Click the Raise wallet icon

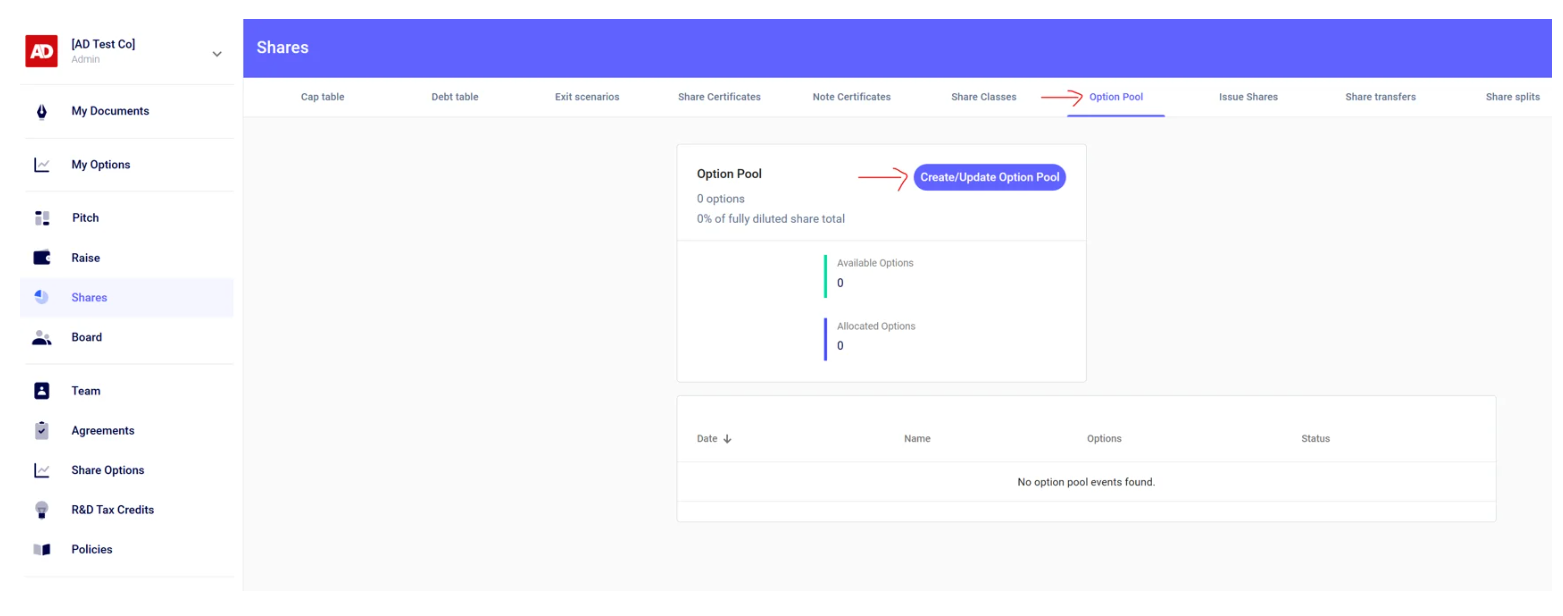[42, 258]
